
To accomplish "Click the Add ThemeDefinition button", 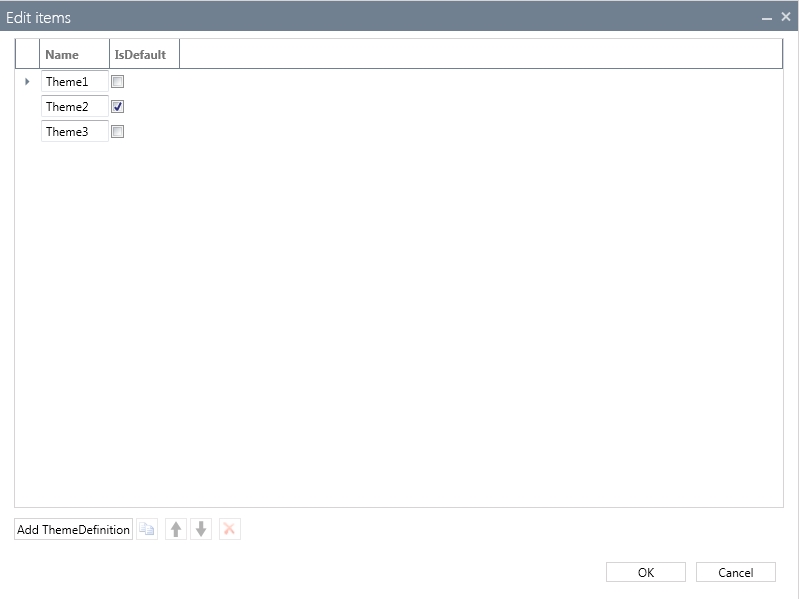I will (73, 530).
